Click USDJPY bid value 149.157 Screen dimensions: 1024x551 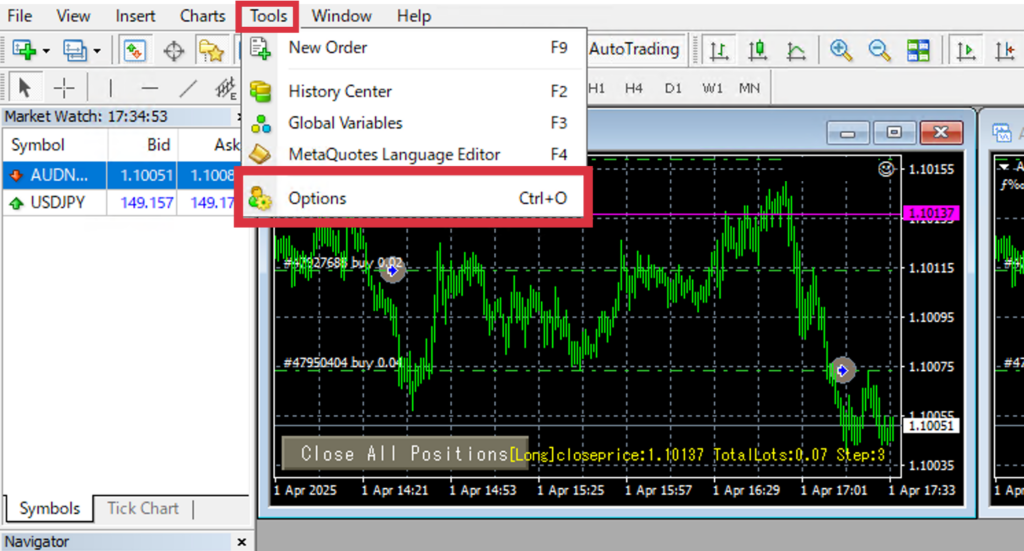click(147, 202)
